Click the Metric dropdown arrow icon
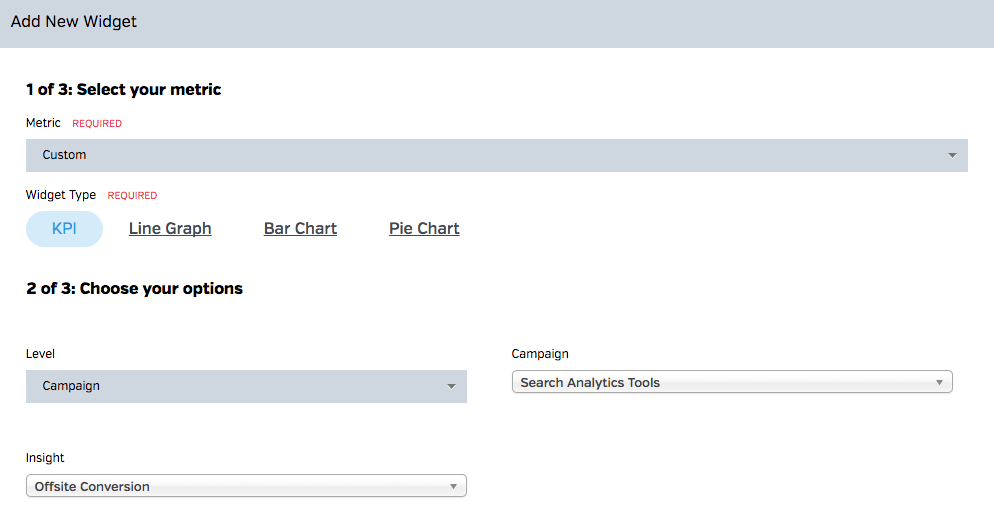The width and height of the screenshot is (994, 515). pos(952,156)
